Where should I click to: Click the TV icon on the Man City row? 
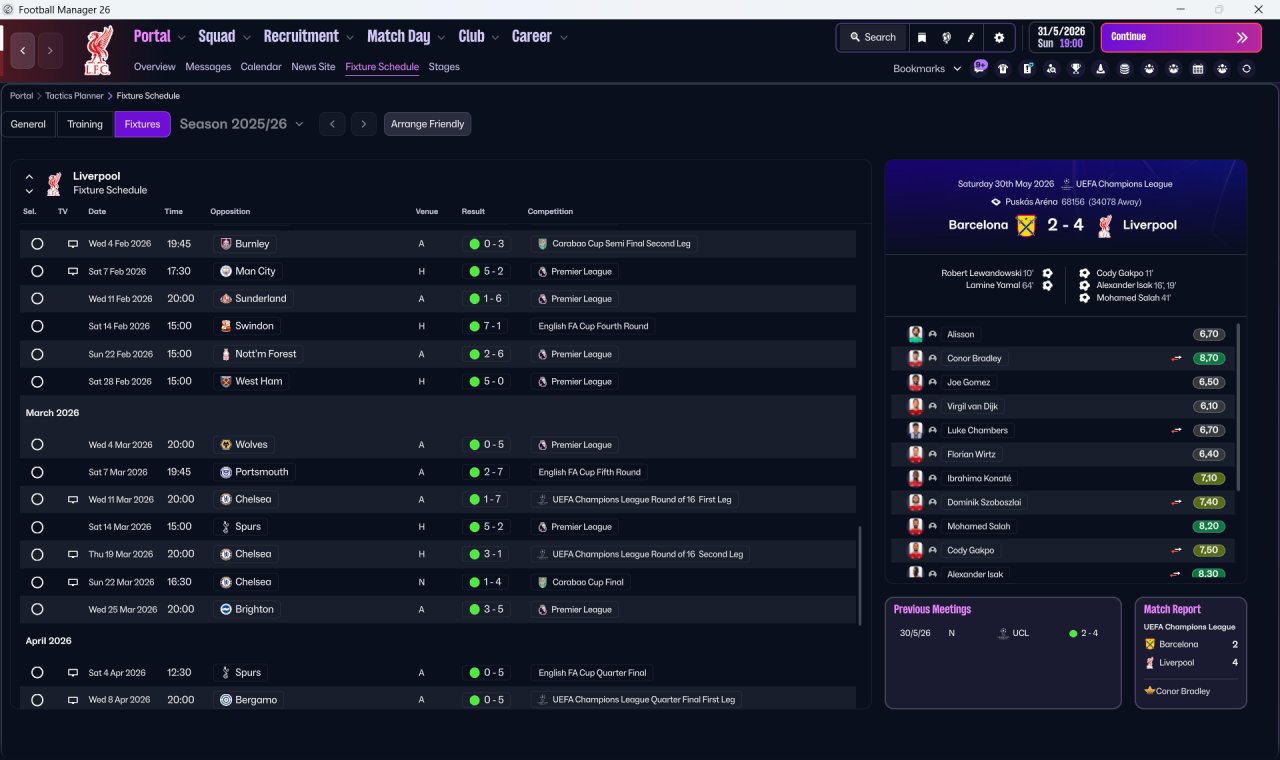pyautogui.click(x=73, y=271)
